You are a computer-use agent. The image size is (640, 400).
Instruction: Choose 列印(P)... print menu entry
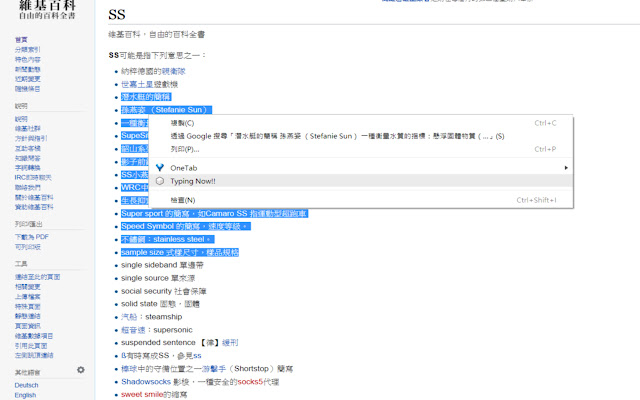361,149
